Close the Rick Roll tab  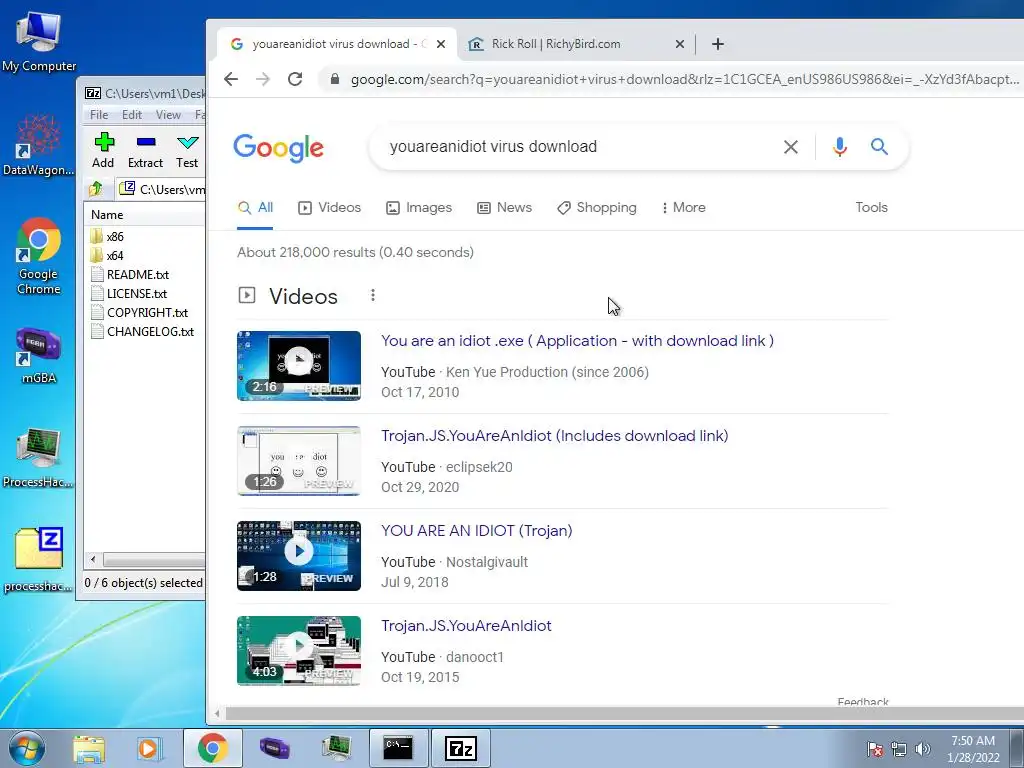pyautogui.click(x=680, y=44)
